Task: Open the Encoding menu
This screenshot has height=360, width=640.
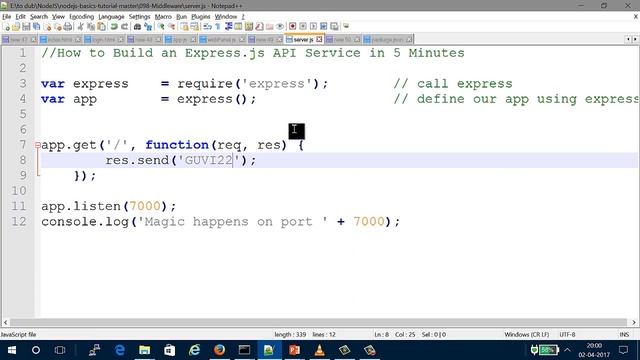Action: coord(82,17)
